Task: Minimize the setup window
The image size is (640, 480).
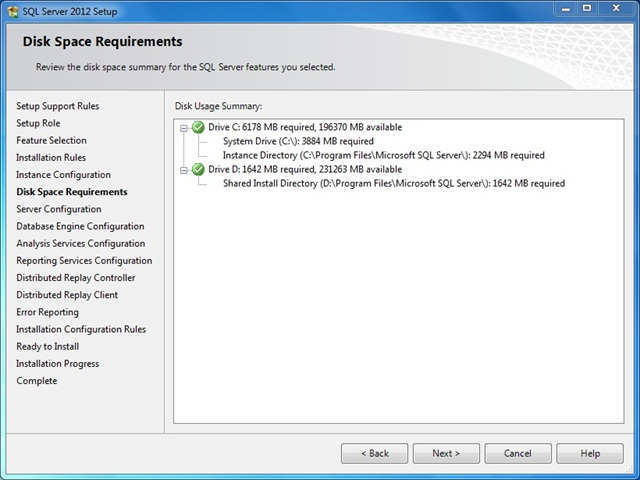Action: coord(566,9)
